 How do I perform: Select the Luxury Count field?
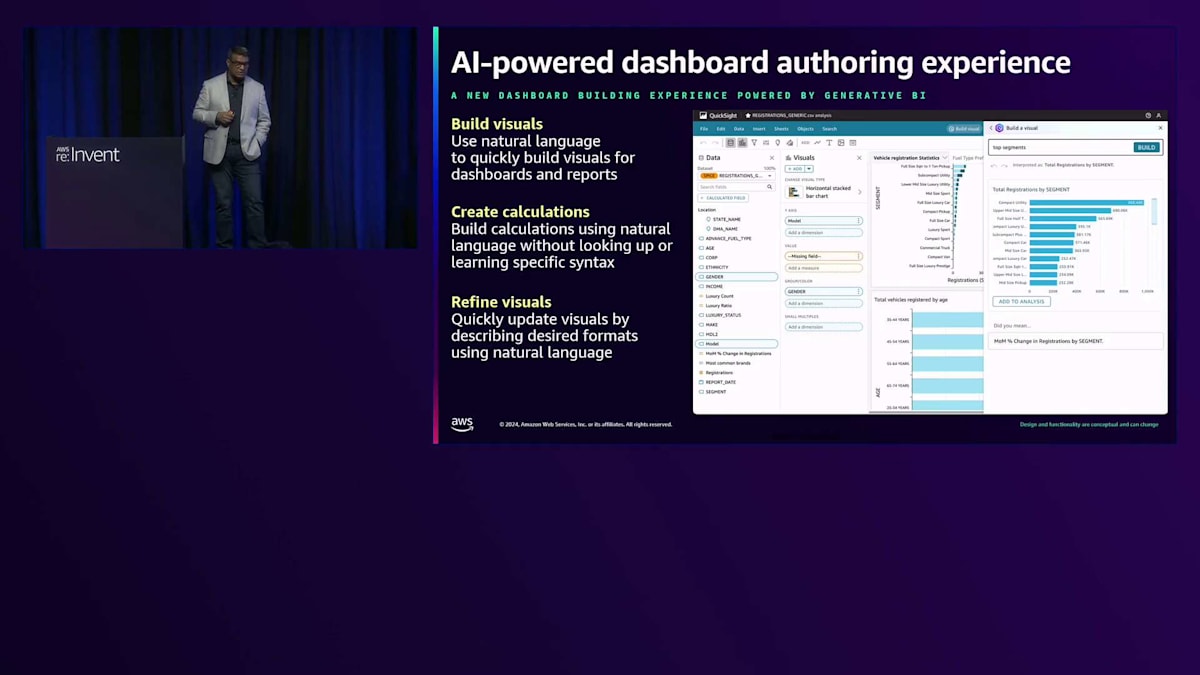pos(719,296)
